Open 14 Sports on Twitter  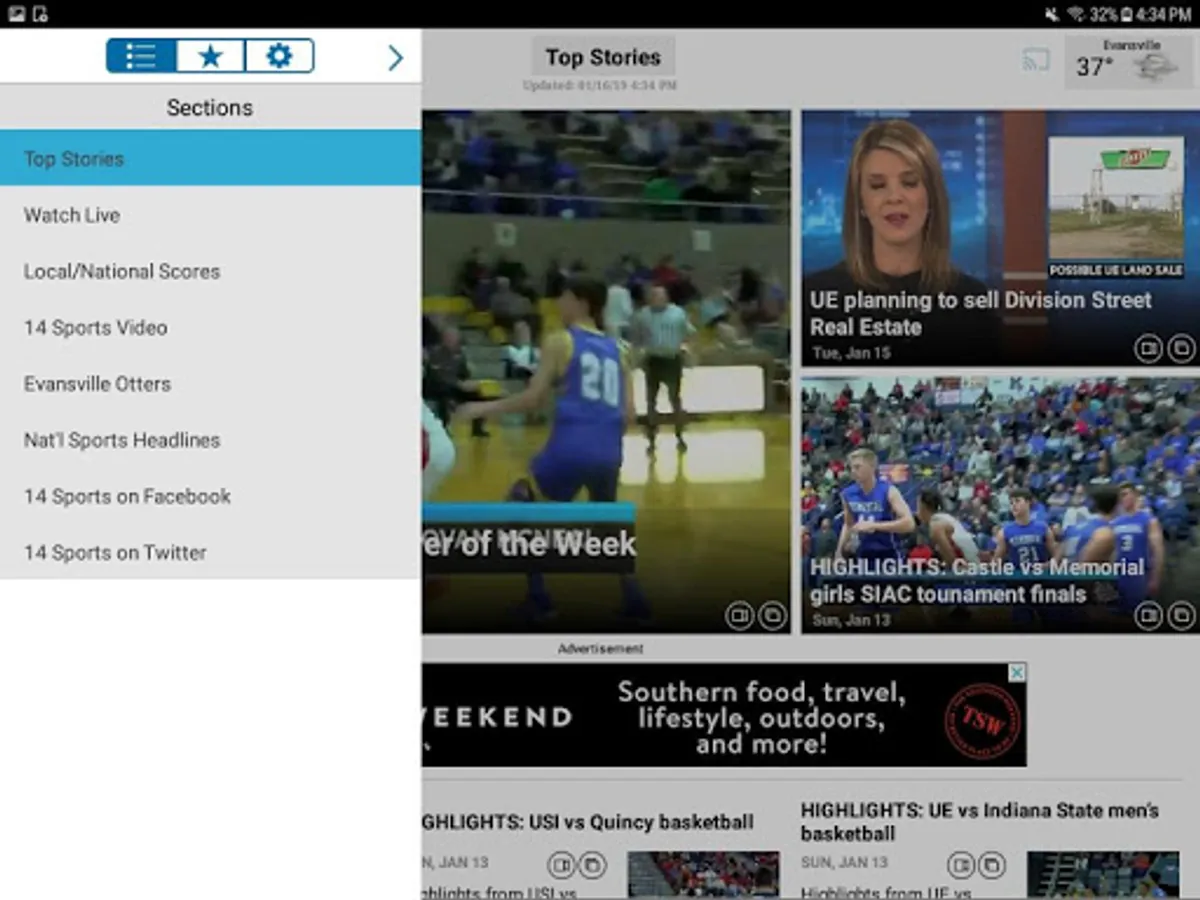(x=210, y=552)
